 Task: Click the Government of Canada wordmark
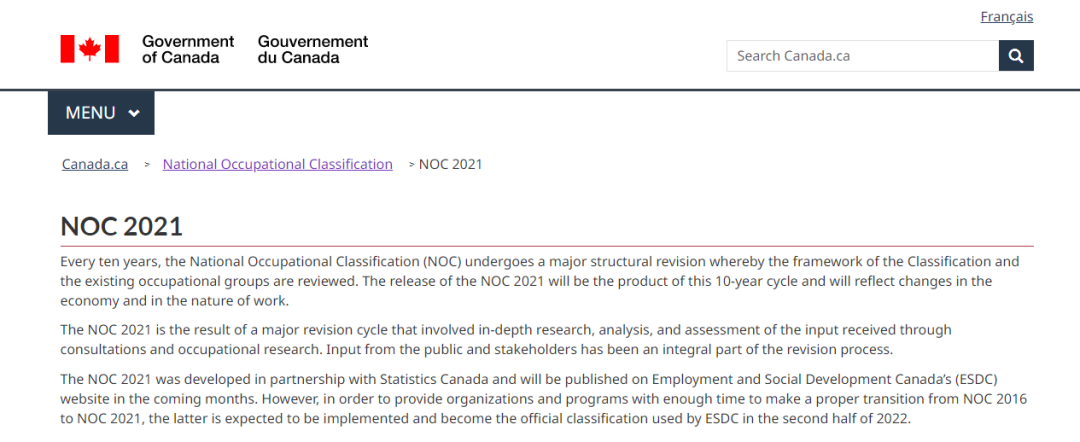coord(188,49)
